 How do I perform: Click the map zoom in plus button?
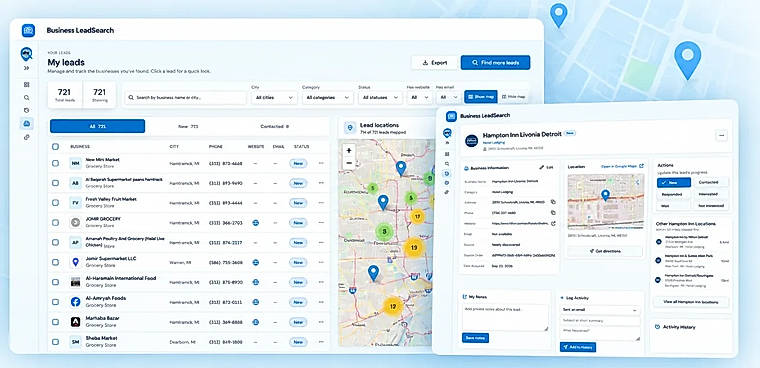point(349,151)
